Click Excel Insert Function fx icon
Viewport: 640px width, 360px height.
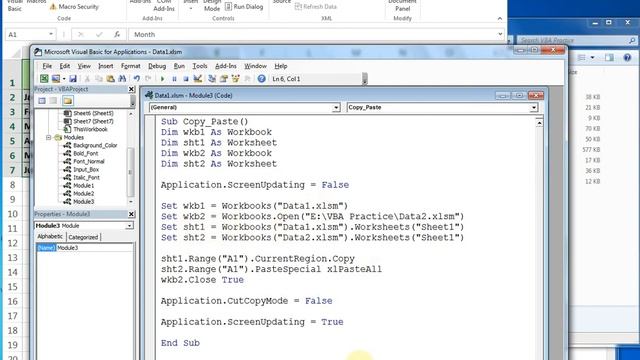click(x=117, y=34)
